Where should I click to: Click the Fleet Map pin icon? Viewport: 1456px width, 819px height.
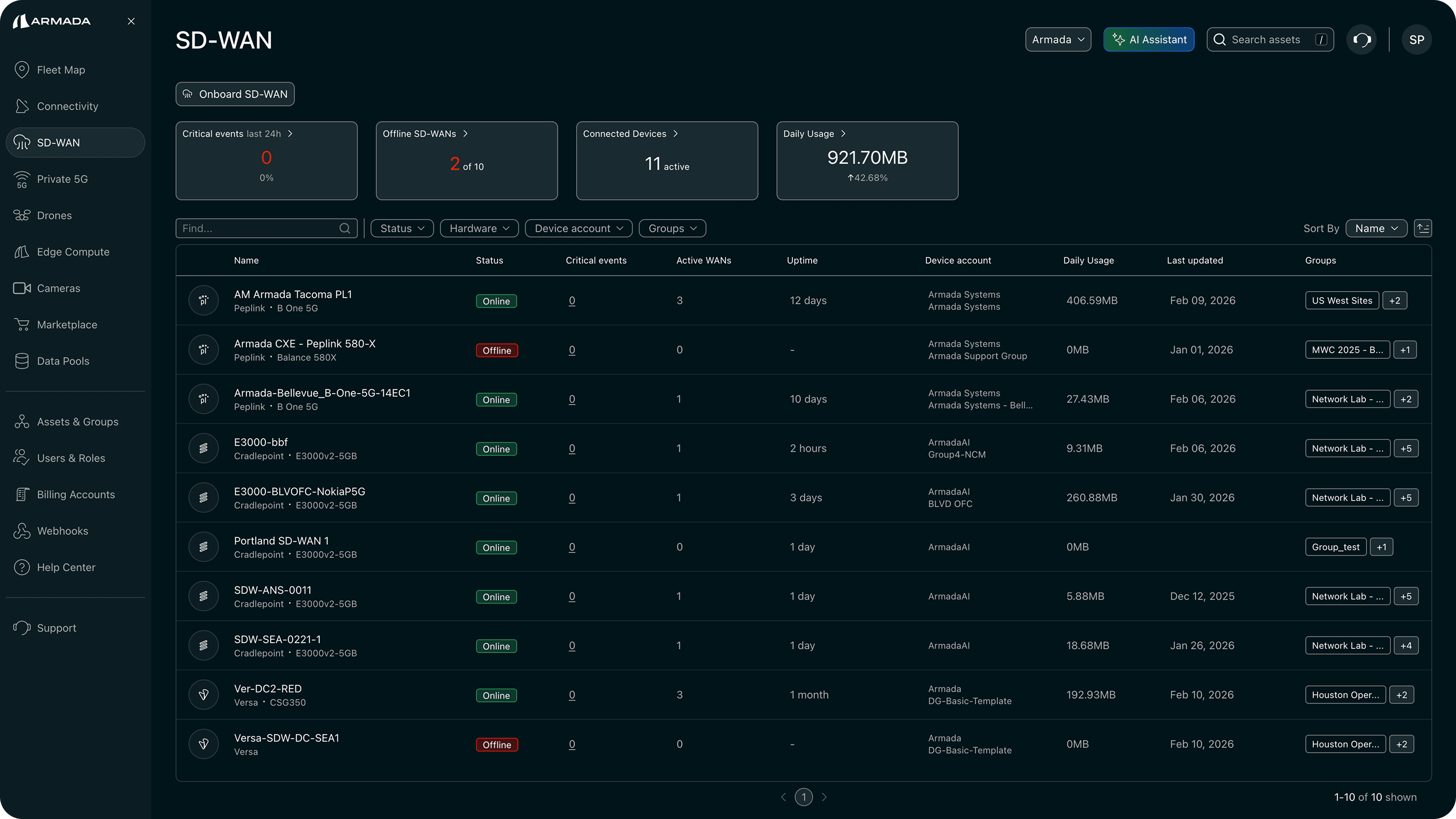(21, 69)
